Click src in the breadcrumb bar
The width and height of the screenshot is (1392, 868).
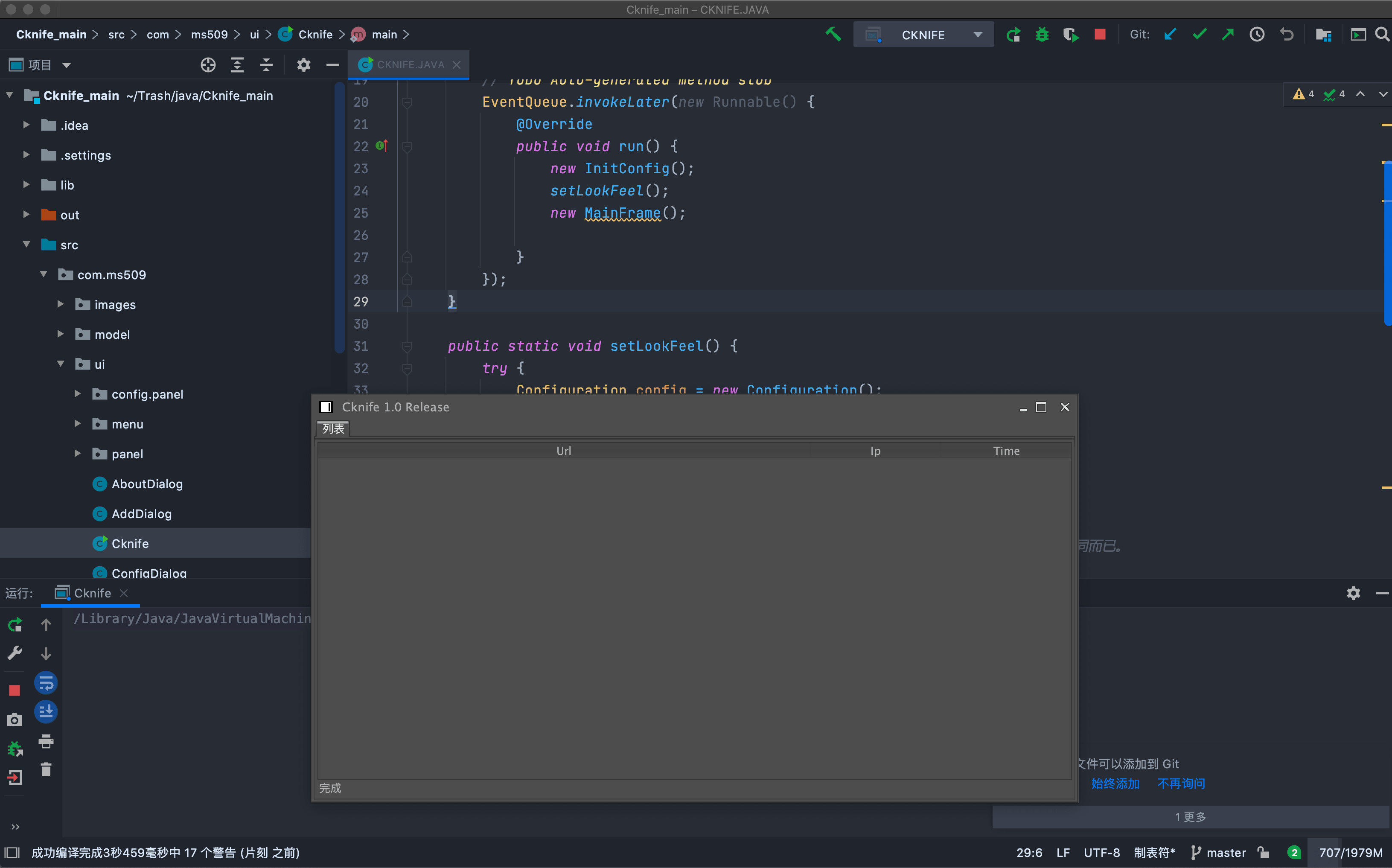pyautogui.click(x=116, y=35)
